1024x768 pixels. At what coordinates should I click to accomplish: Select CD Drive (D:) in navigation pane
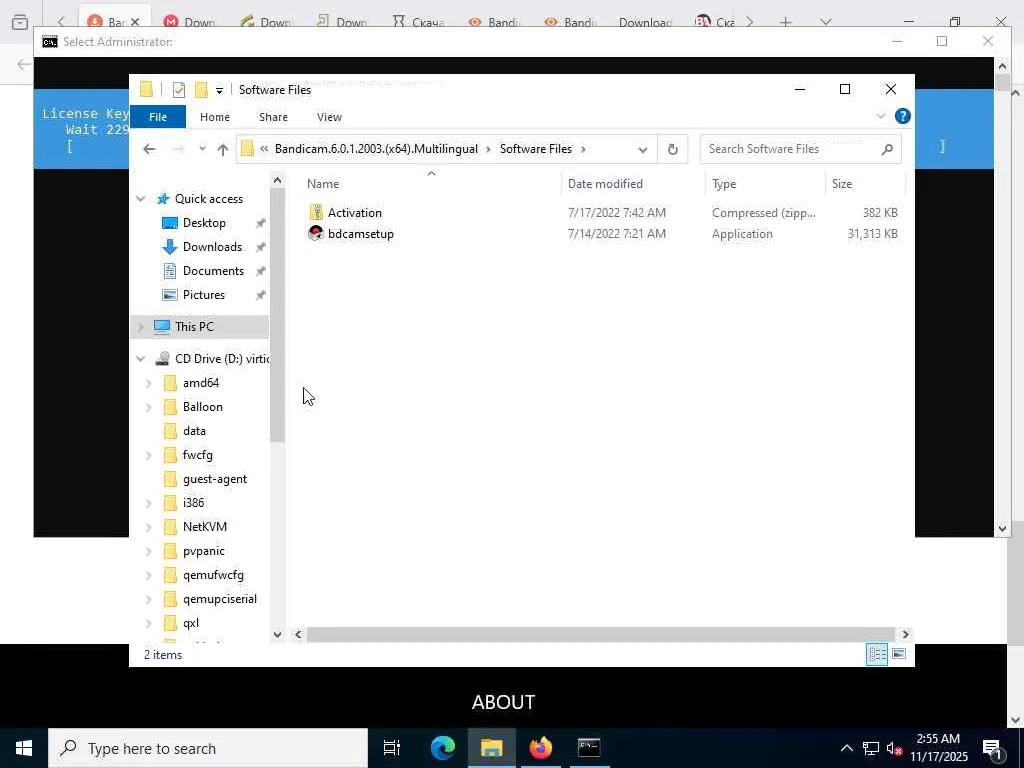coord(222,359)
